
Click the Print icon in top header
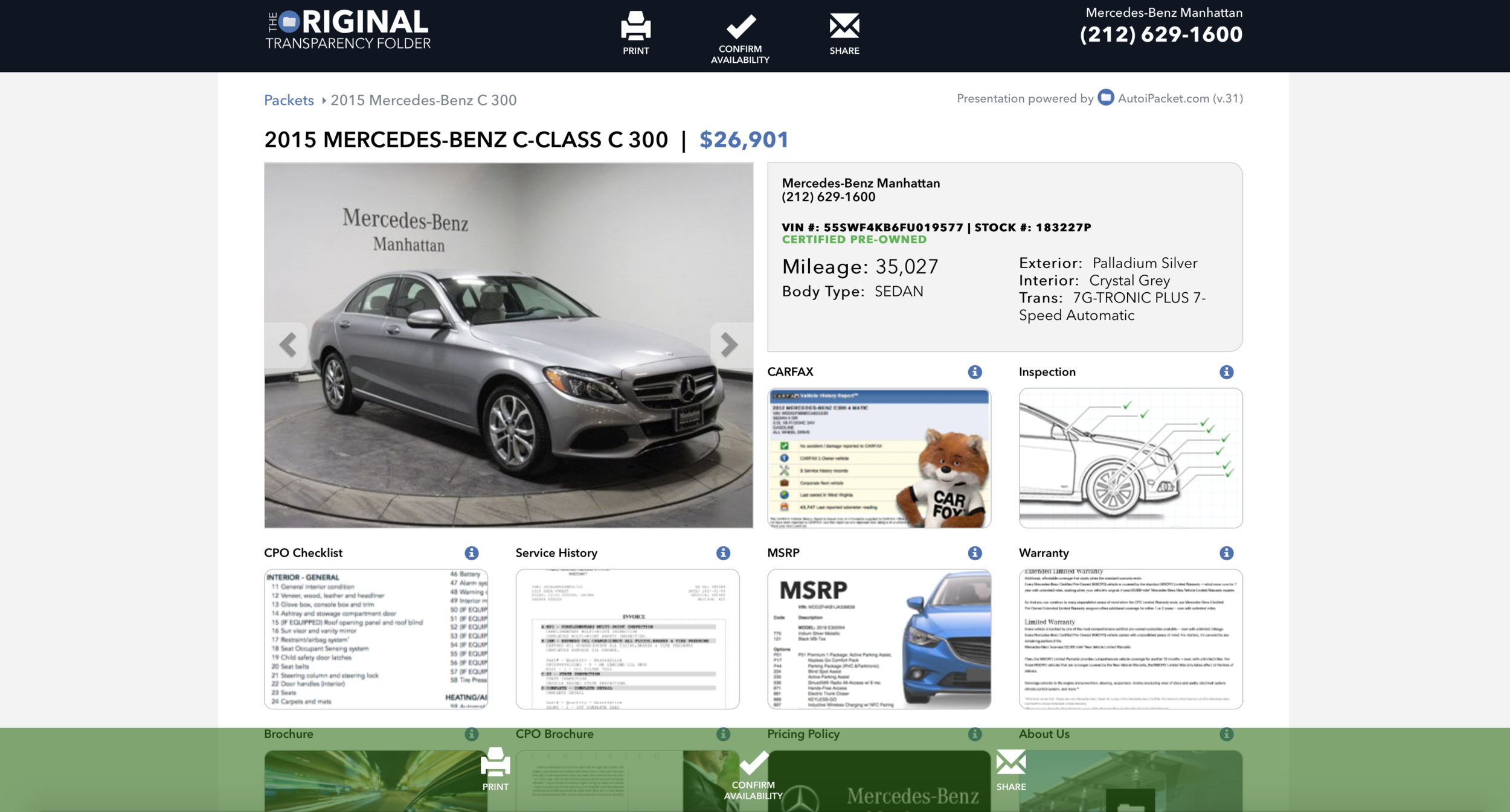point(636,27)
